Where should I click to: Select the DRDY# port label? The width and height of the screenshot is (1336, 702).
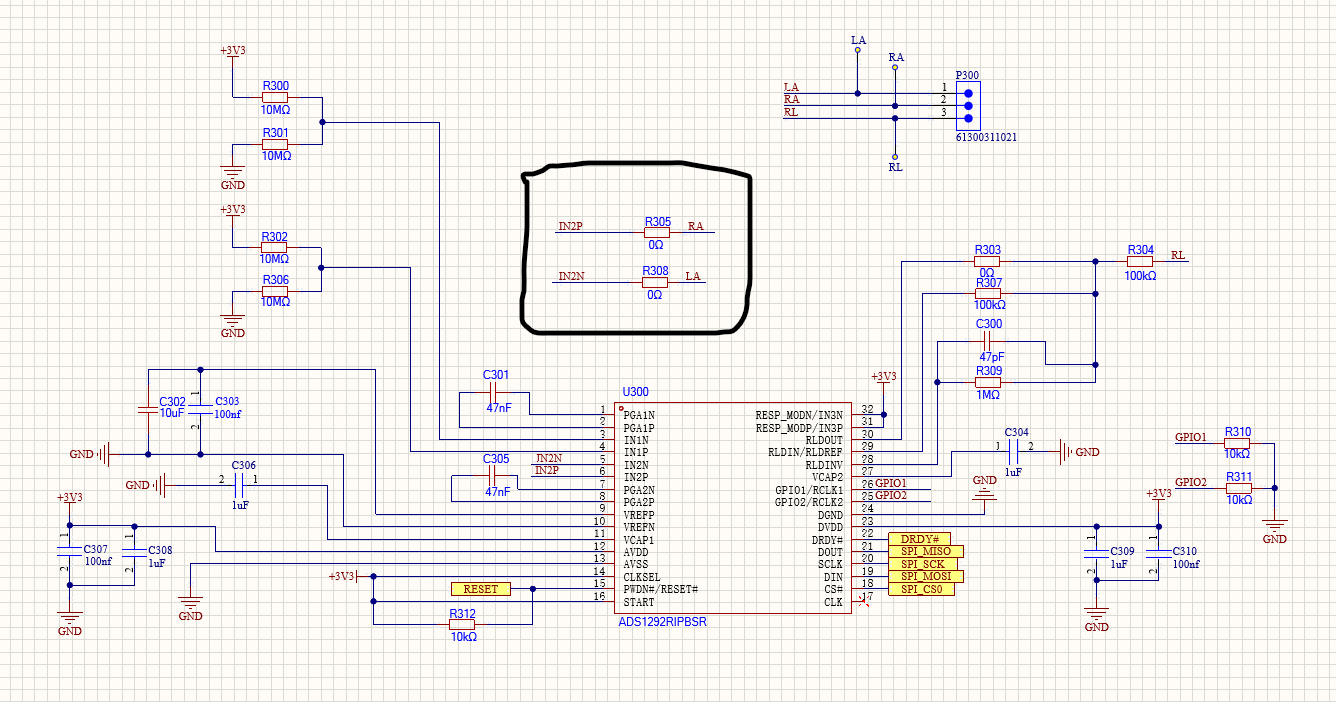click(918, 539)
